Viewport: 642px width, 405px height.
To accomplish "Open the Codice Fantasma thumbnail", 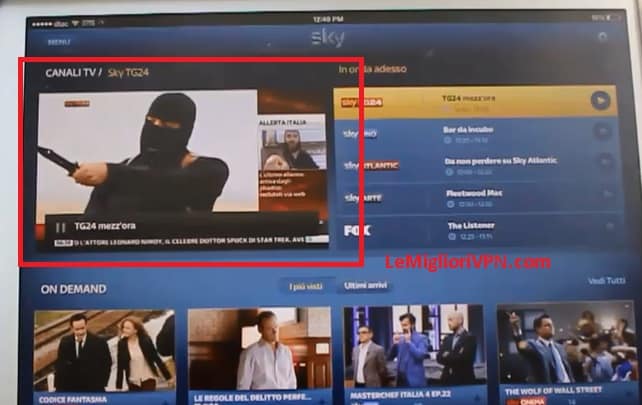I will point(104,351).
